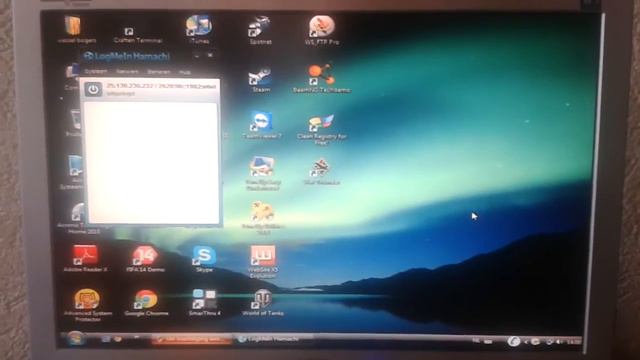Select the Google Chrome desktop shortcut
The width and height of the screenshot is (640, 360).
(x=146, y=303)
